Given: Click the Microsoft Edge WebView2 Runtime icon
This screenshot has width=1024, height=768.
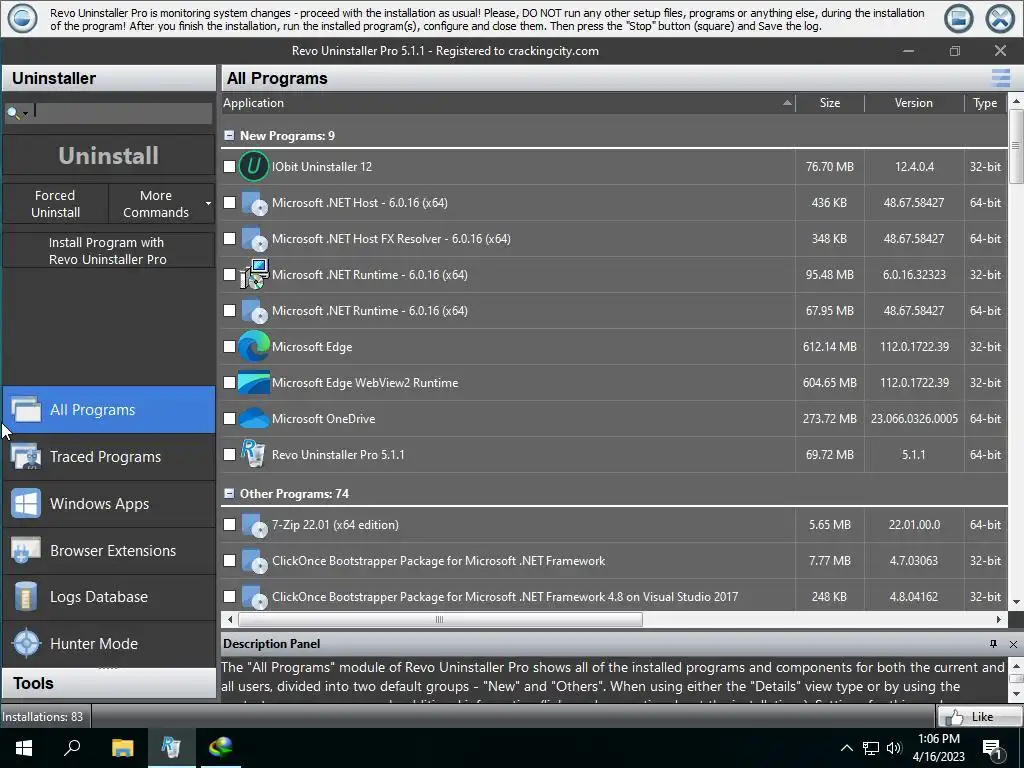Looking at the screenshot, I should [x=253, y=383].
